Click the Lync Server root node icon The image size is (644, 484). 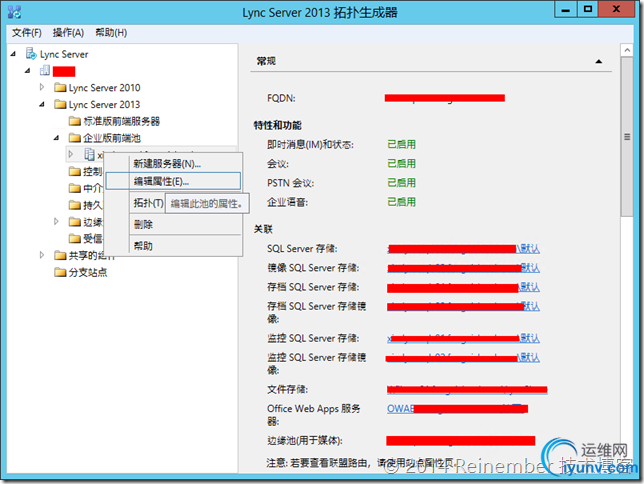[31, 54]
